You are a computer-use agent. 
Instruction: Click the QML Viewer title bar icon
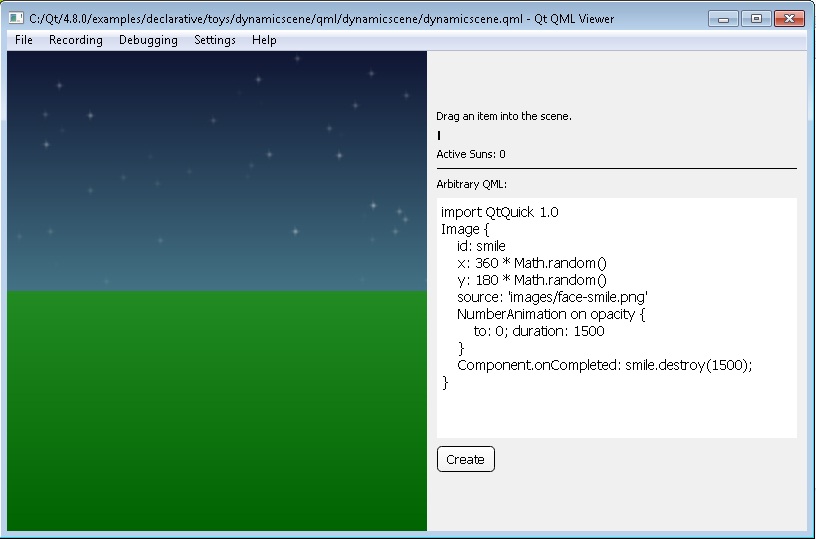16,18
